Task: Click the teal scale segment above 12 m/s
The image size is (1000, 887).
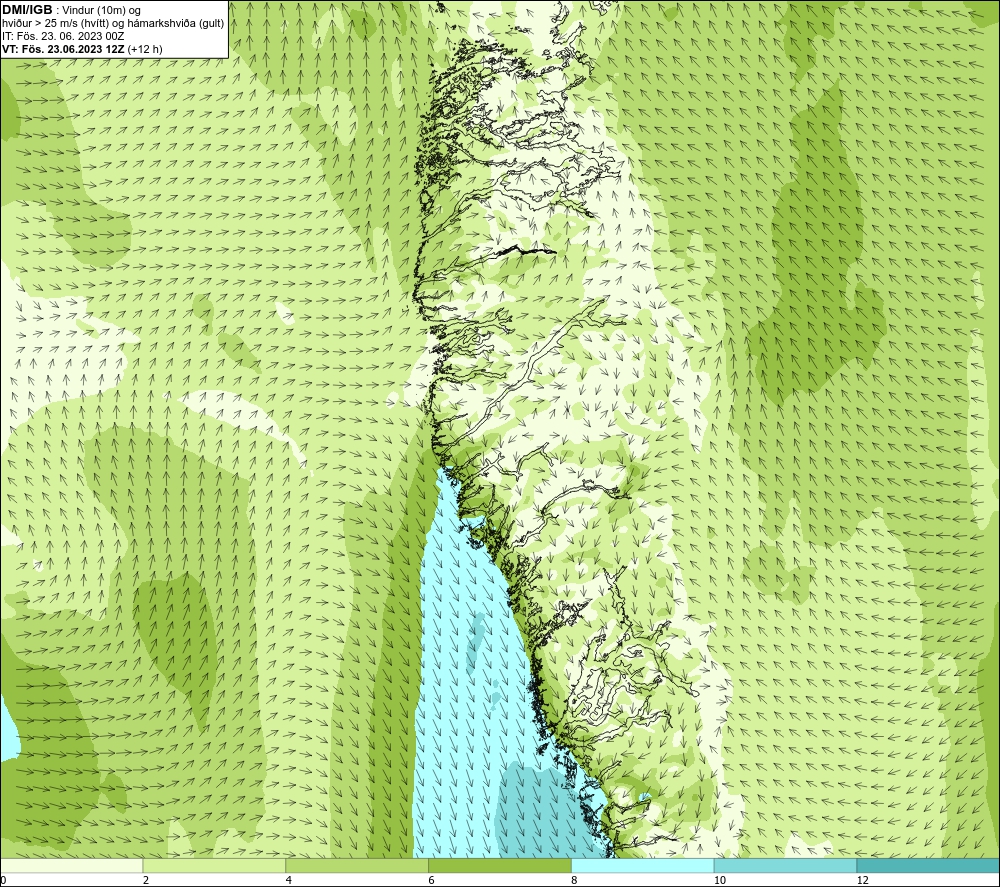Action: click(929, 865)
